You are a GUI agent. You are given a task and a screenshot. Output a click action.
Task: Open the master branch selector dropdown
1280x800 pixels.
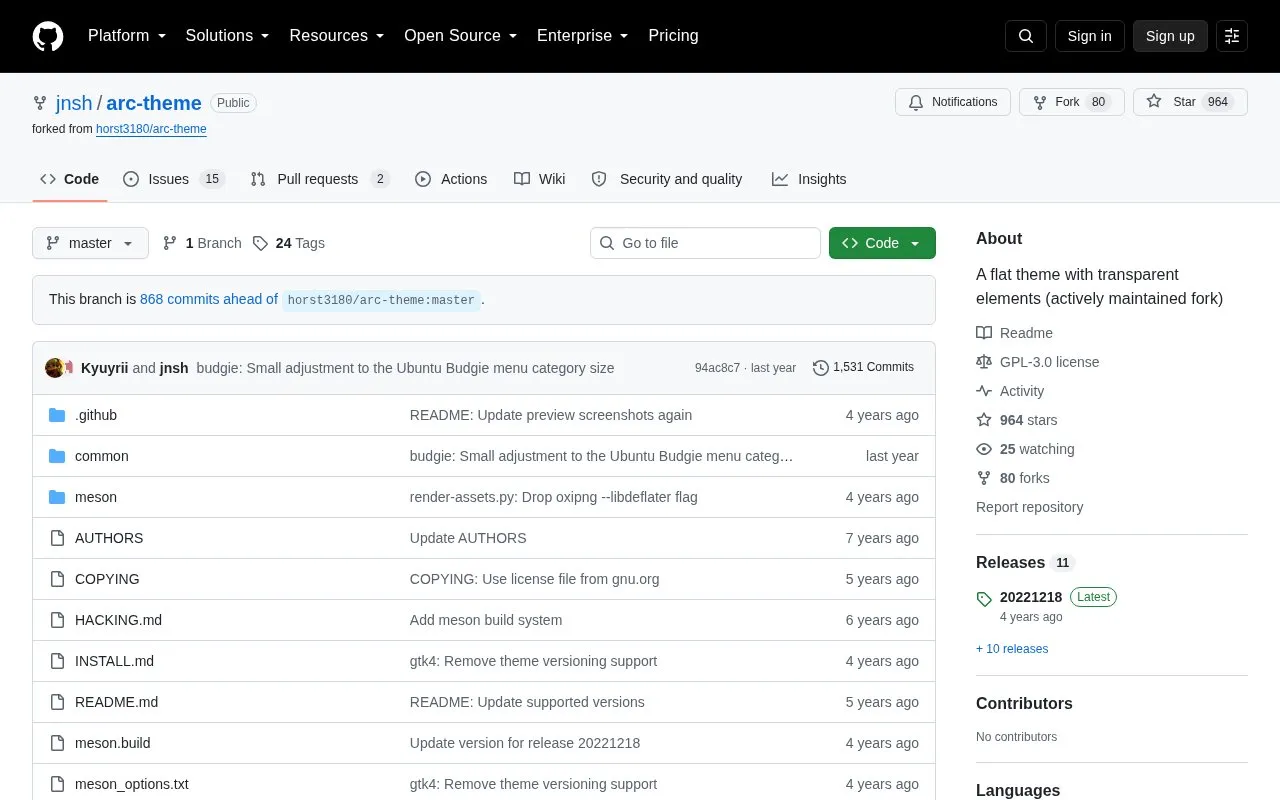[90, 243]
